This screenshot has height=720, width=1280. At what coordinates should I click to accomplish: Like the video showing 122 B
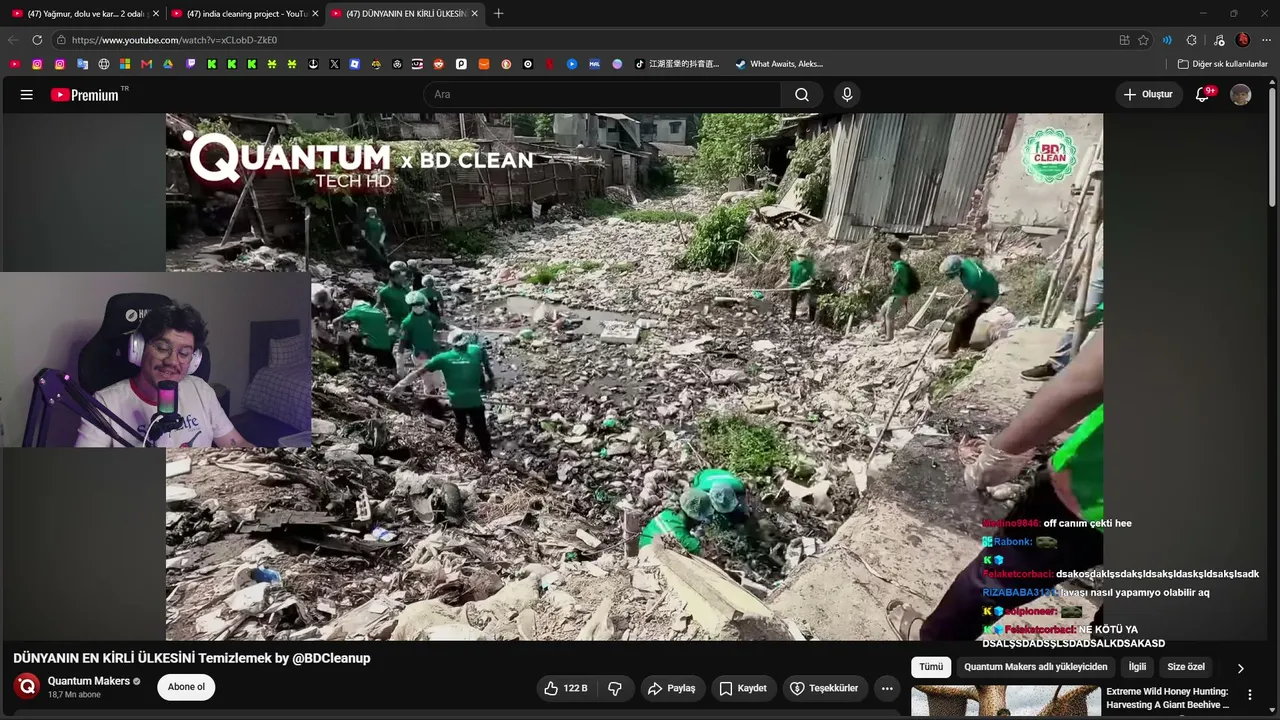click(565, 688)
